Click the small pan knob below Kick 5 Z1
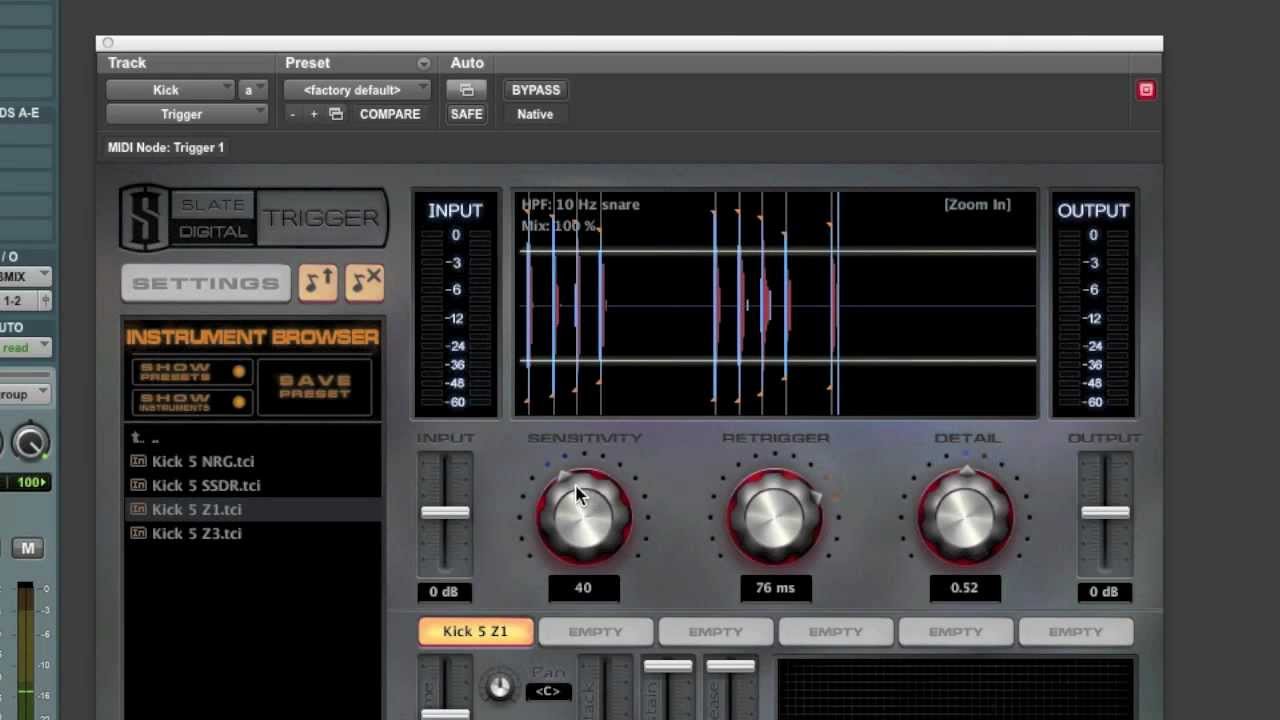 click(x=499, y=686)
